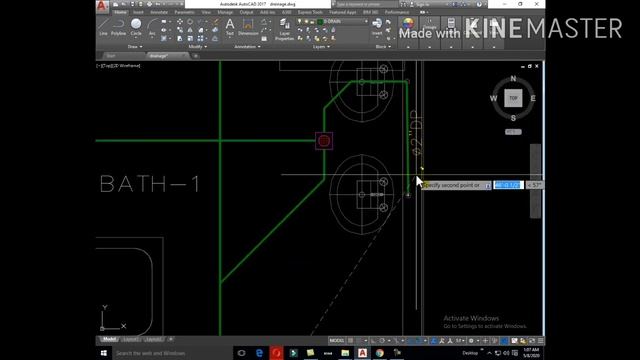Toggle grid display in status bar
The height and width of the screenshot is (360, 640).
[x=350, y=340]
